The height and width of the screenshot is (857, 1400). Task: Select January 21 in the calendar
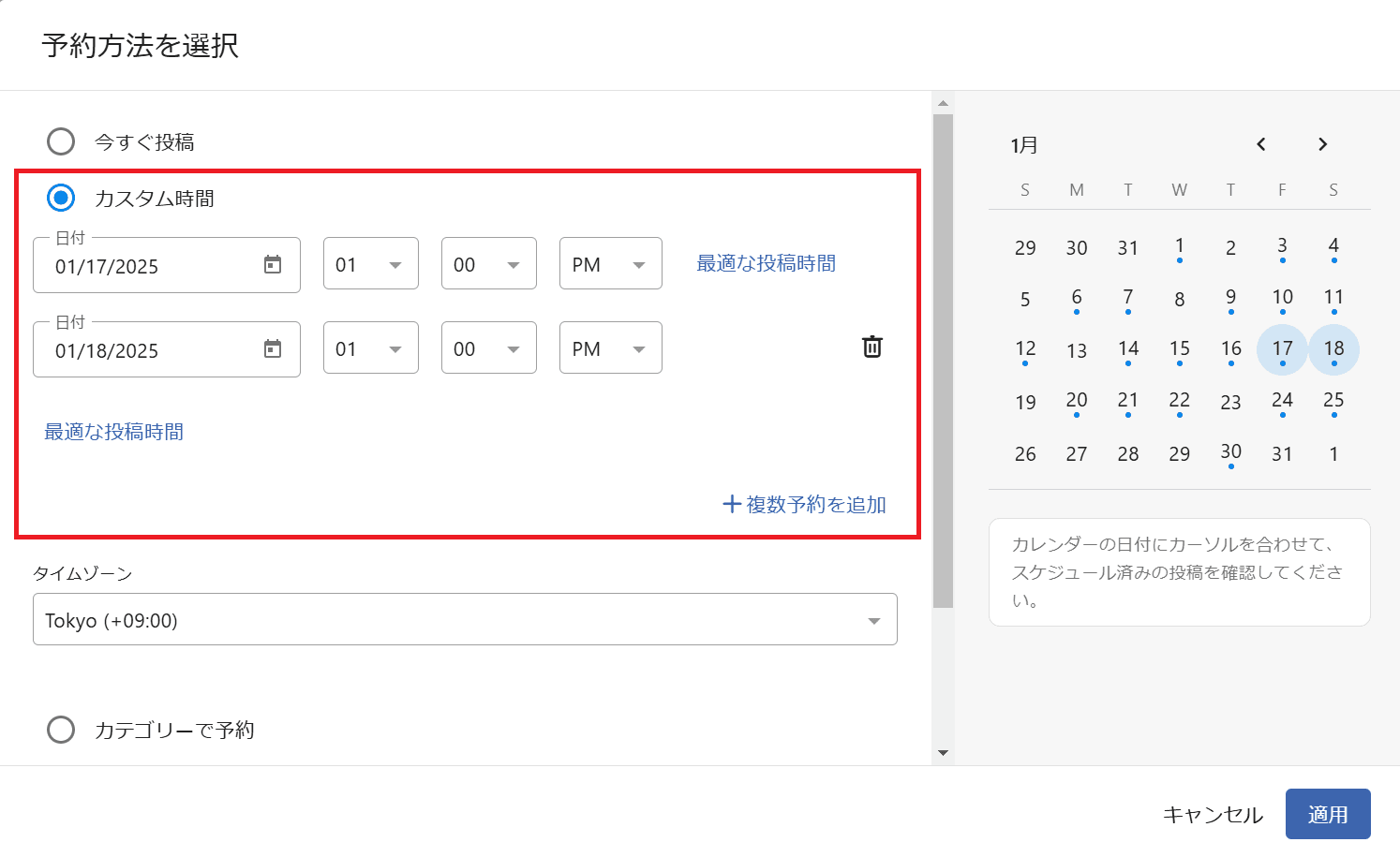[x=1128, y=401]
